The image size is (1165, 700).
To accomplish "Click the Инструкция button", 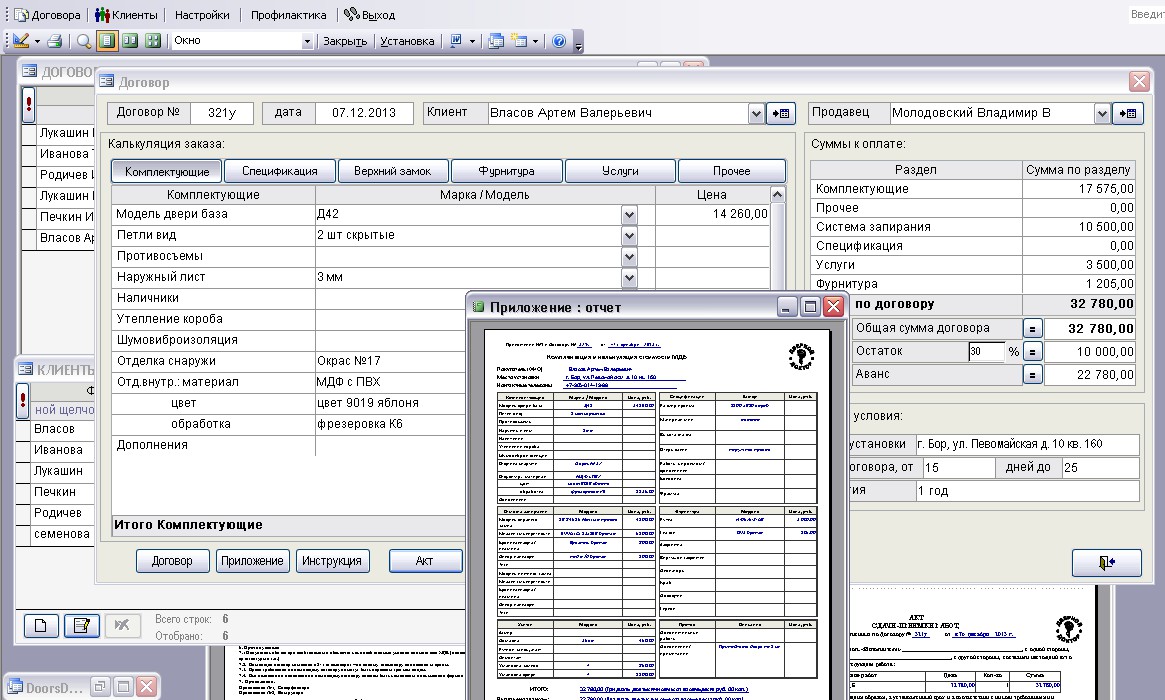I will (332, 561).
